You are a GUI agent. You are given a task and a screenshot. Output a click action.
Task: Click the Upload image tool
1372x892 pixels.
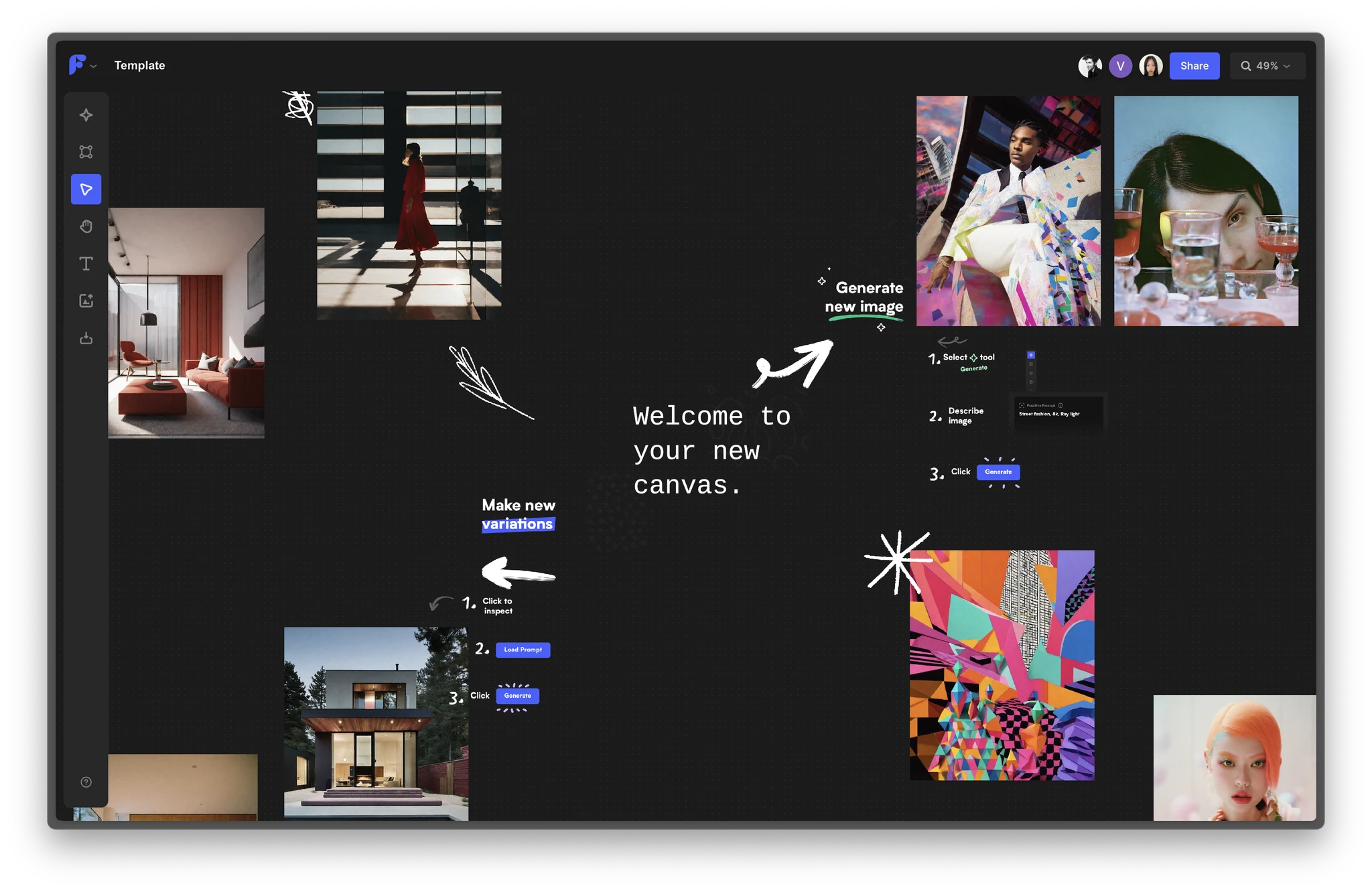[86, 301]
